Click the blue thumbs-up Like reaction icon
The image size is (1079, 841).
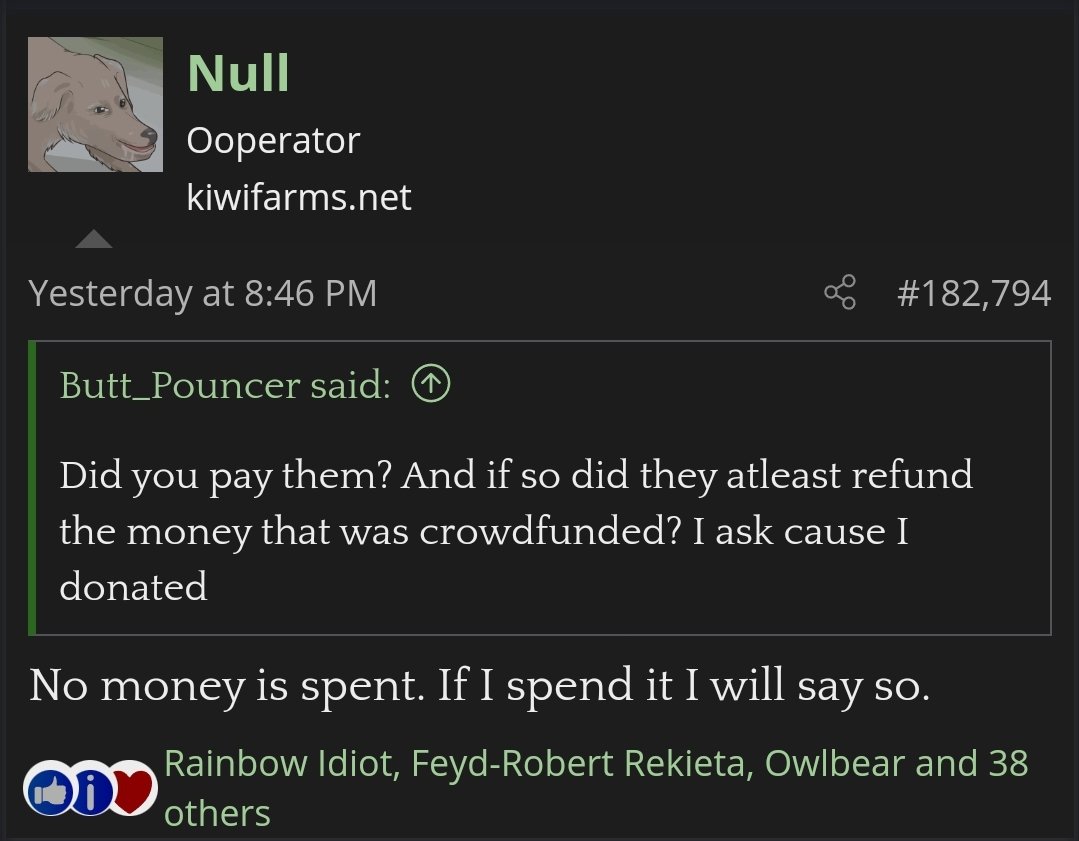click(x=49, y=789)
